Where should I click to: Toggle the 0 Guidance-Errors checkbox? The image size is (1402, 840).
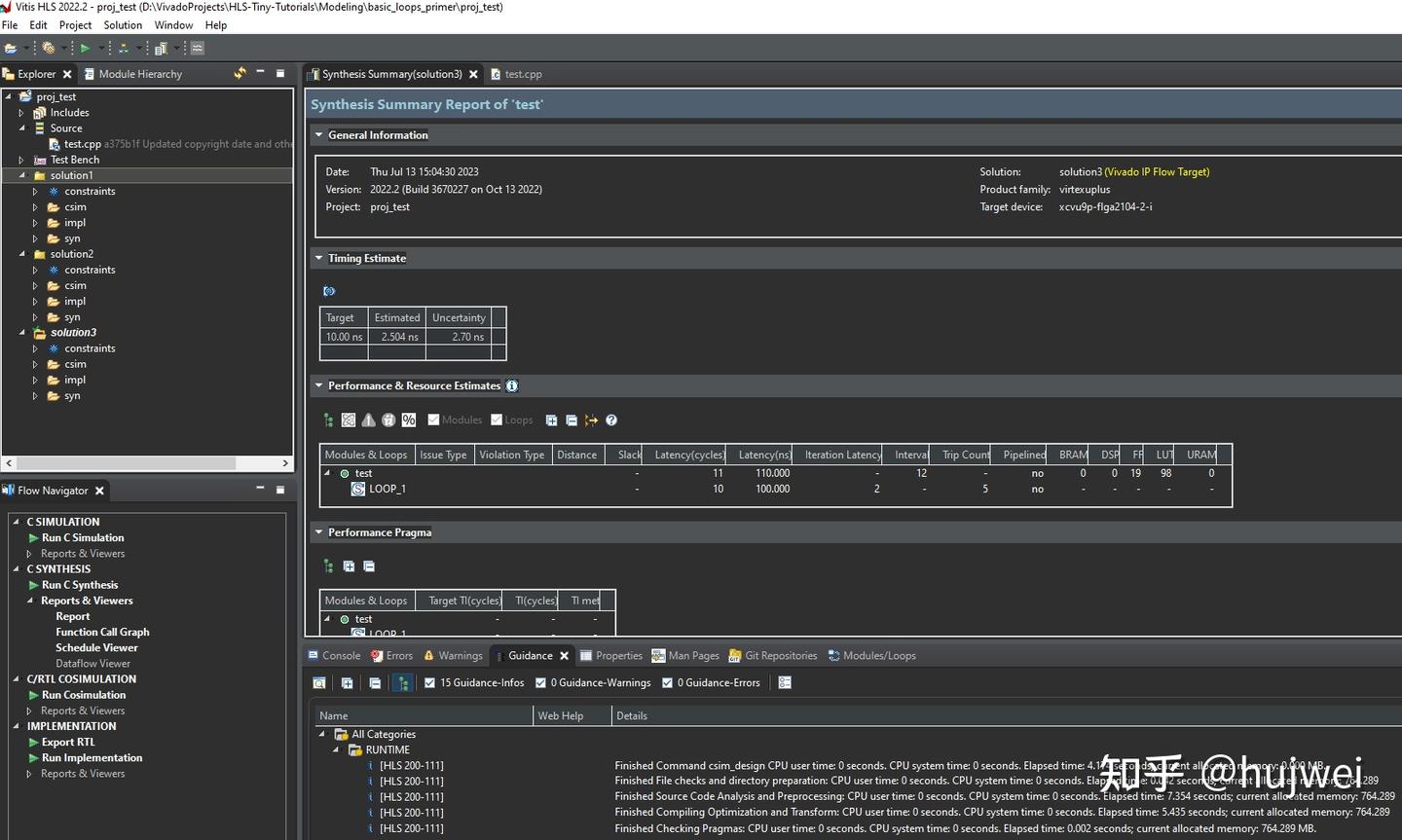(667, 683)
